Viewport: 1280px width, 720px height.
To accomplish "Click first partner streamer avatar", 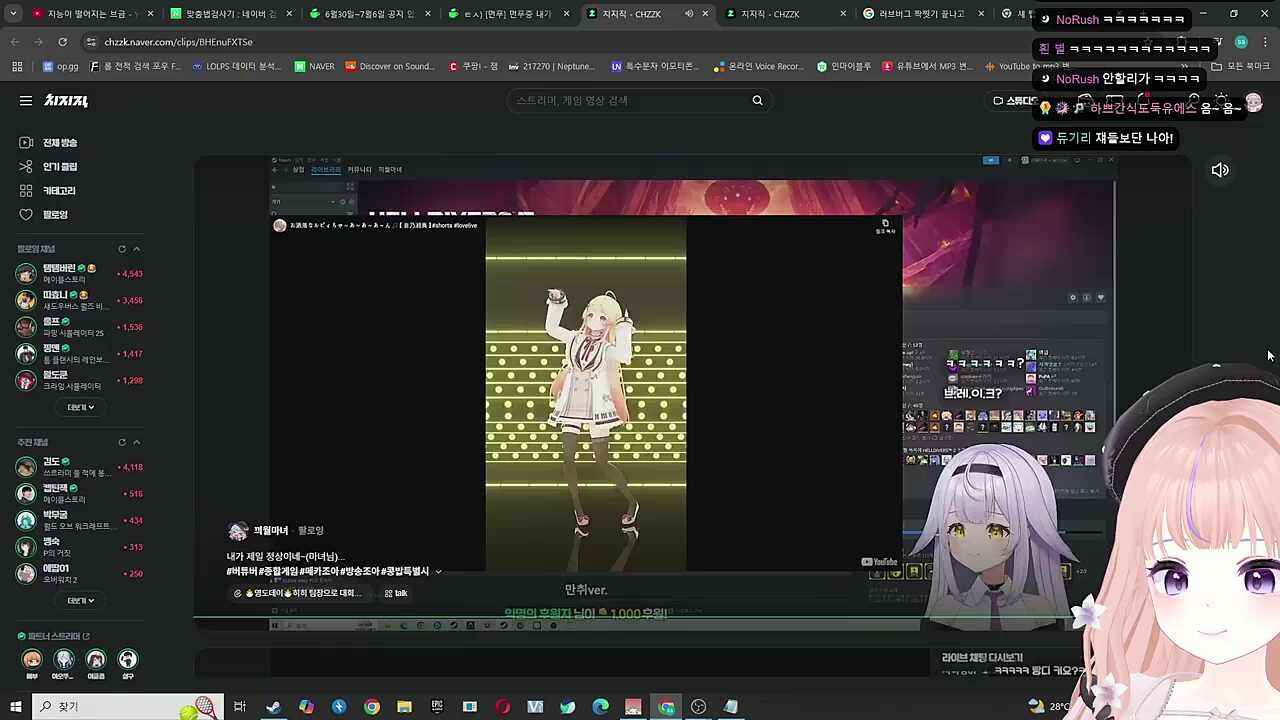I will point(32,659).
